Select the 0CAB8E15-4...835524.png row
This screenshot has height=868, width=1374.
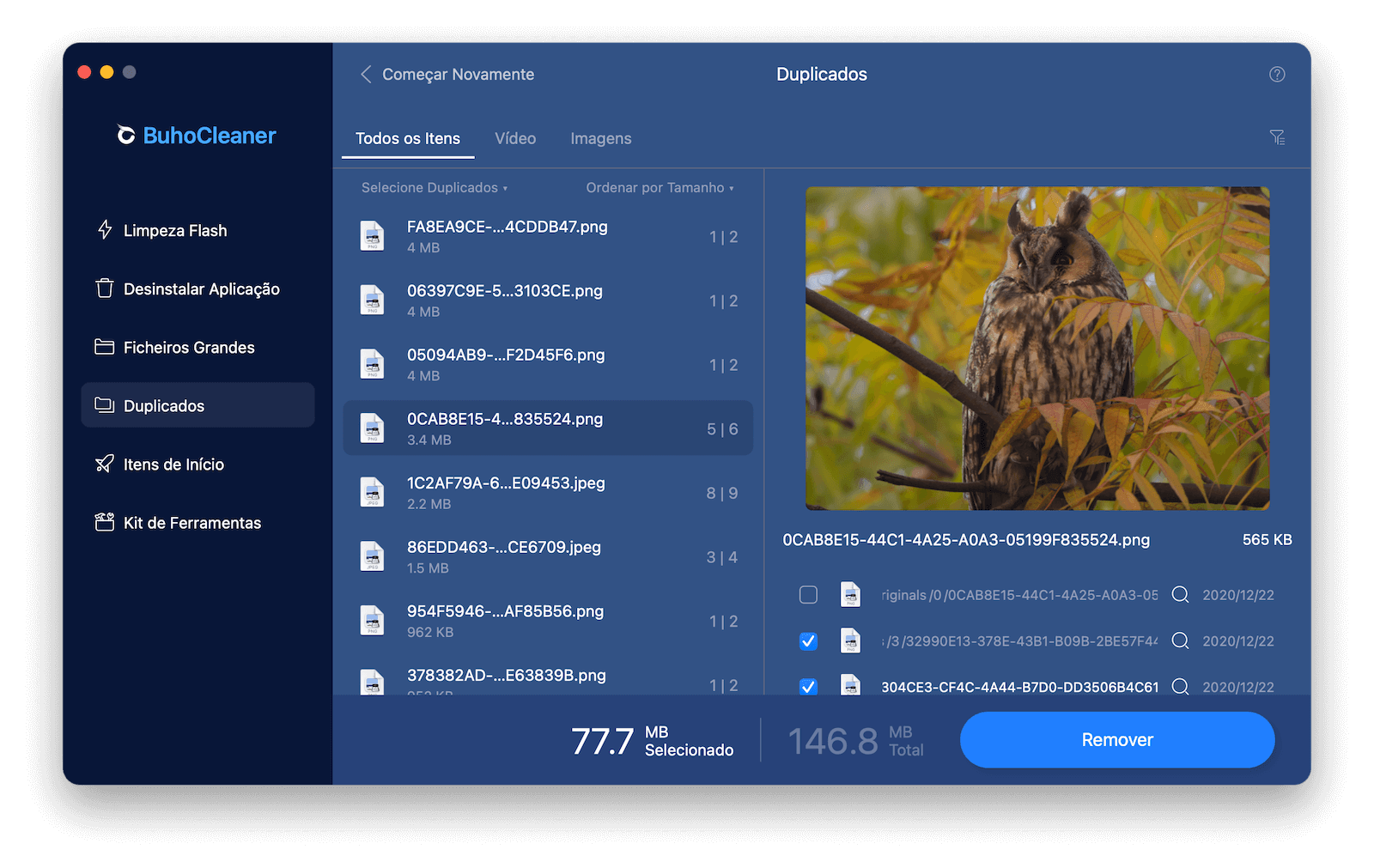(x=548, y=428)
